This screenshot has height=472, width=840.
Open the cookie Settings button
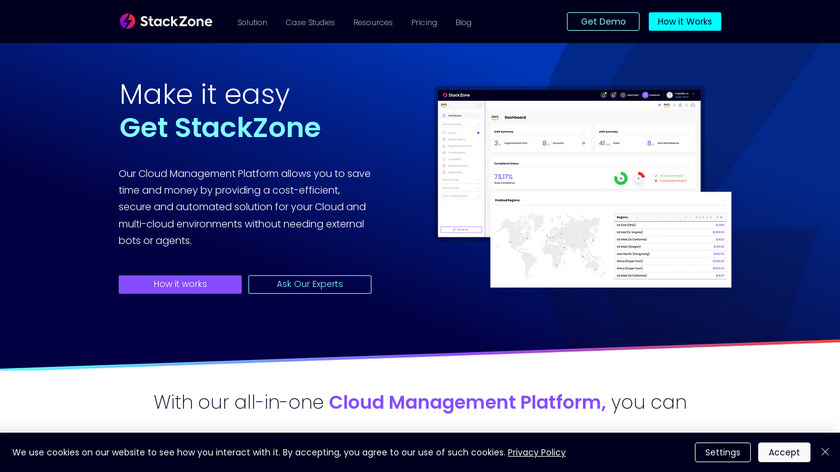[723, 452]
